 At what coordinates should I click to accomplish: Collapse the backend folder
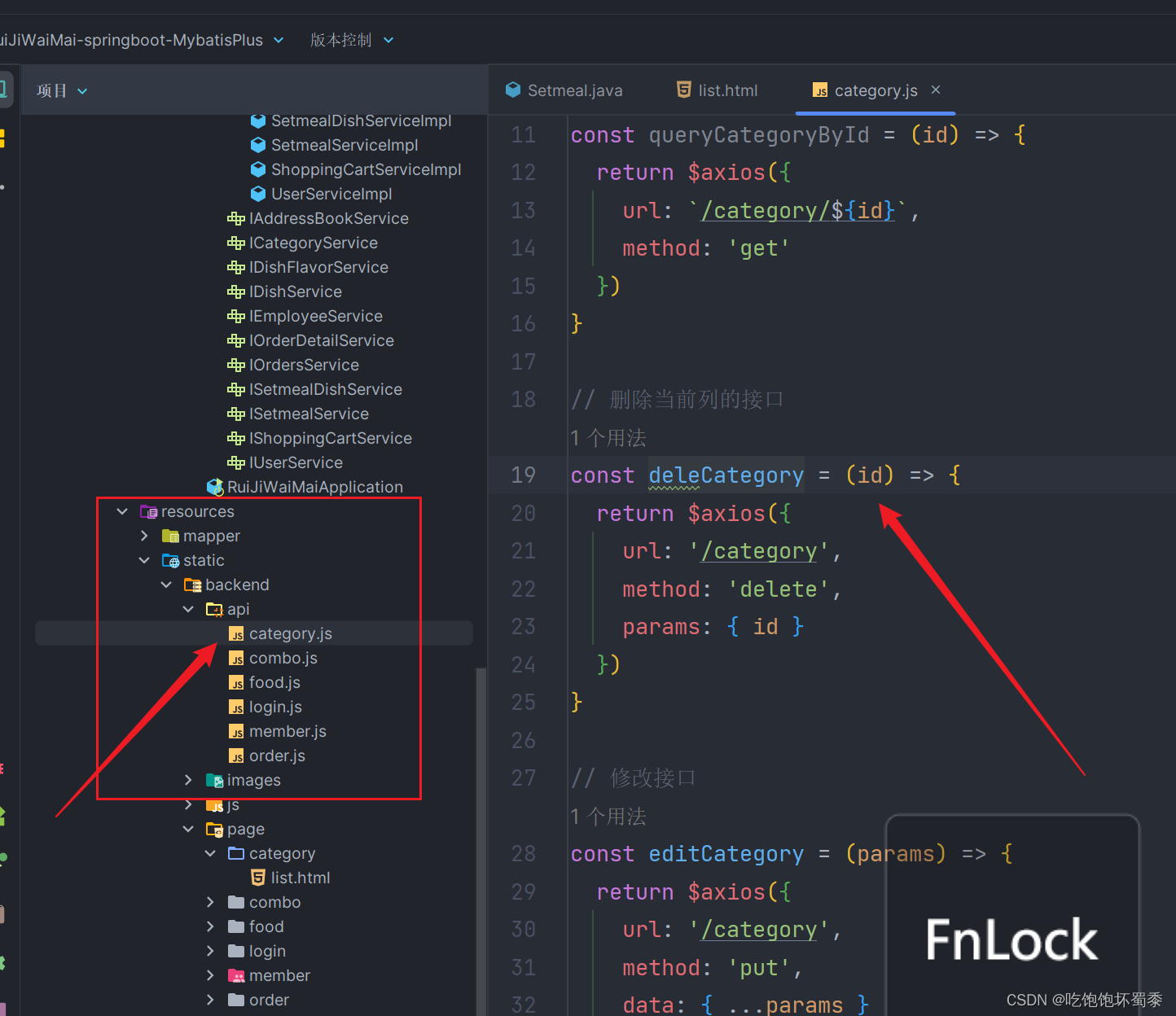coord(166,585)
